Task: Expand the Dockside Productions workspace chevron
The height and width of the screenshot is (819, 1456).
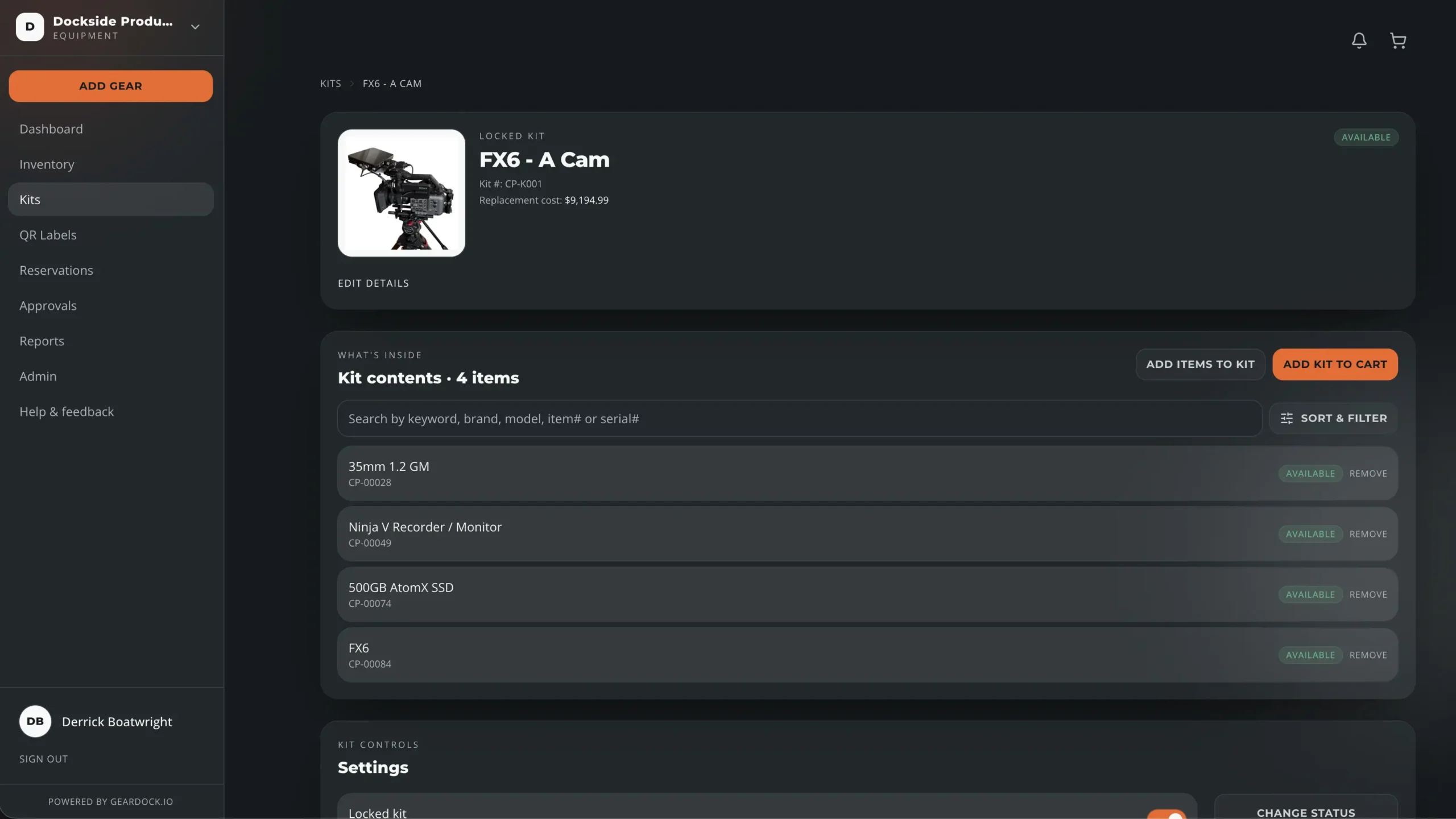Action: pyautogui.click(x=195, y=27)
